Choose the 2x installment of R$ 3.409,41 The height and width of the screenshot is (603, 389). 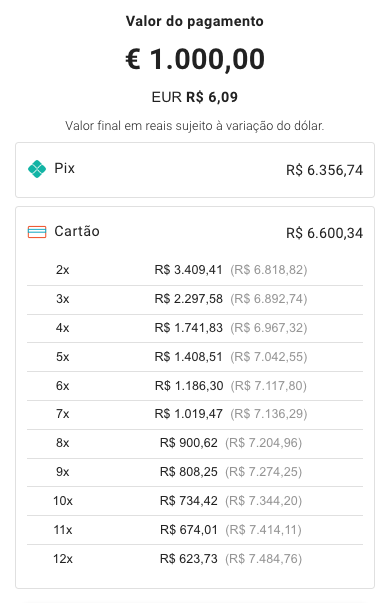pos(195,270)
